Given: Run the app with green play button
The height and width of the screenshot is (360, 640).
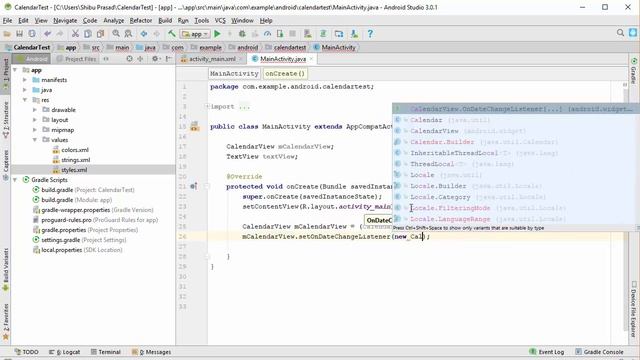Looking at the screenshot, I should coord(217,34).
